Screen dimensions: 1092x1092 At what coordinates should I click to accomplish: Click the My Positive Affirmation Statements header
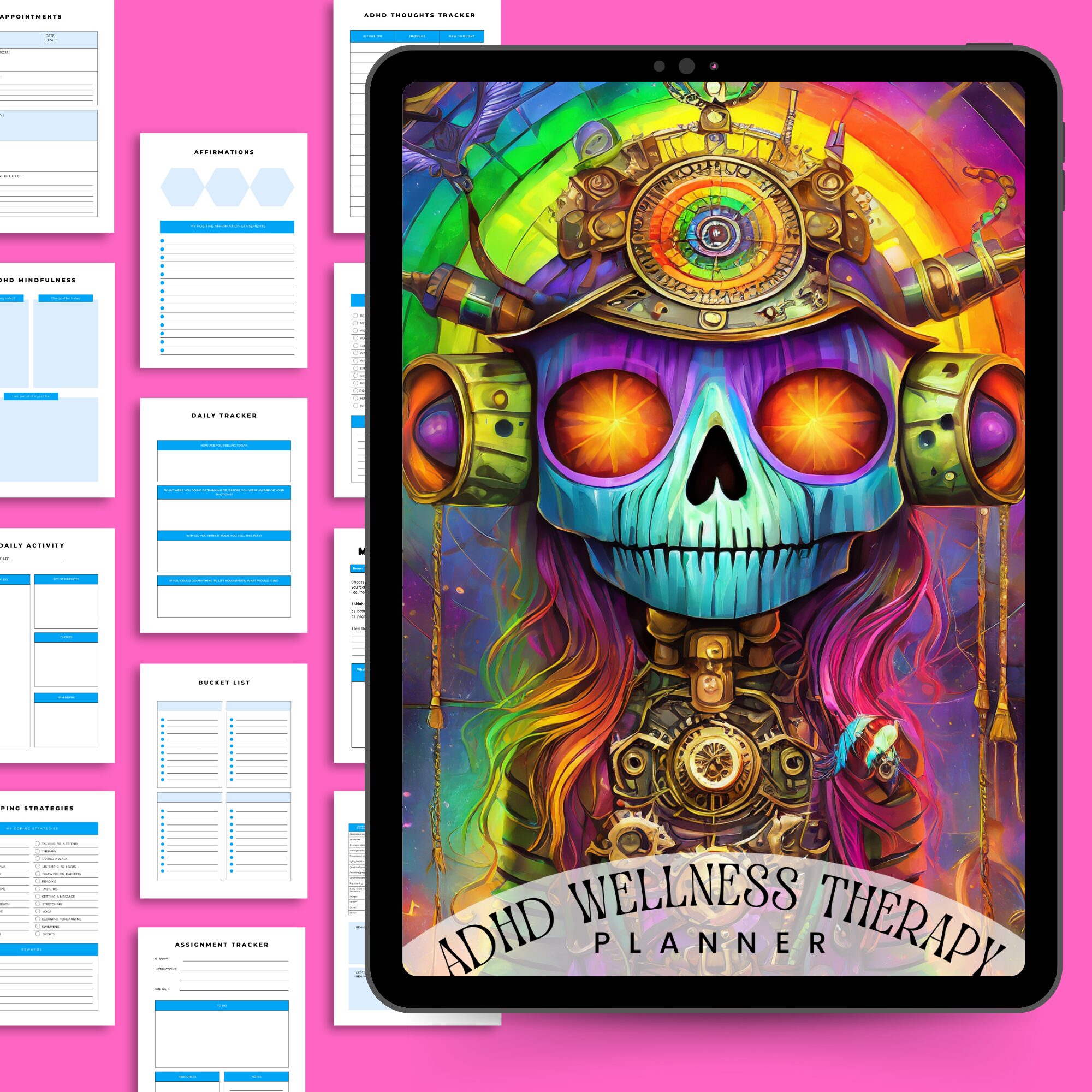[227, 227]
